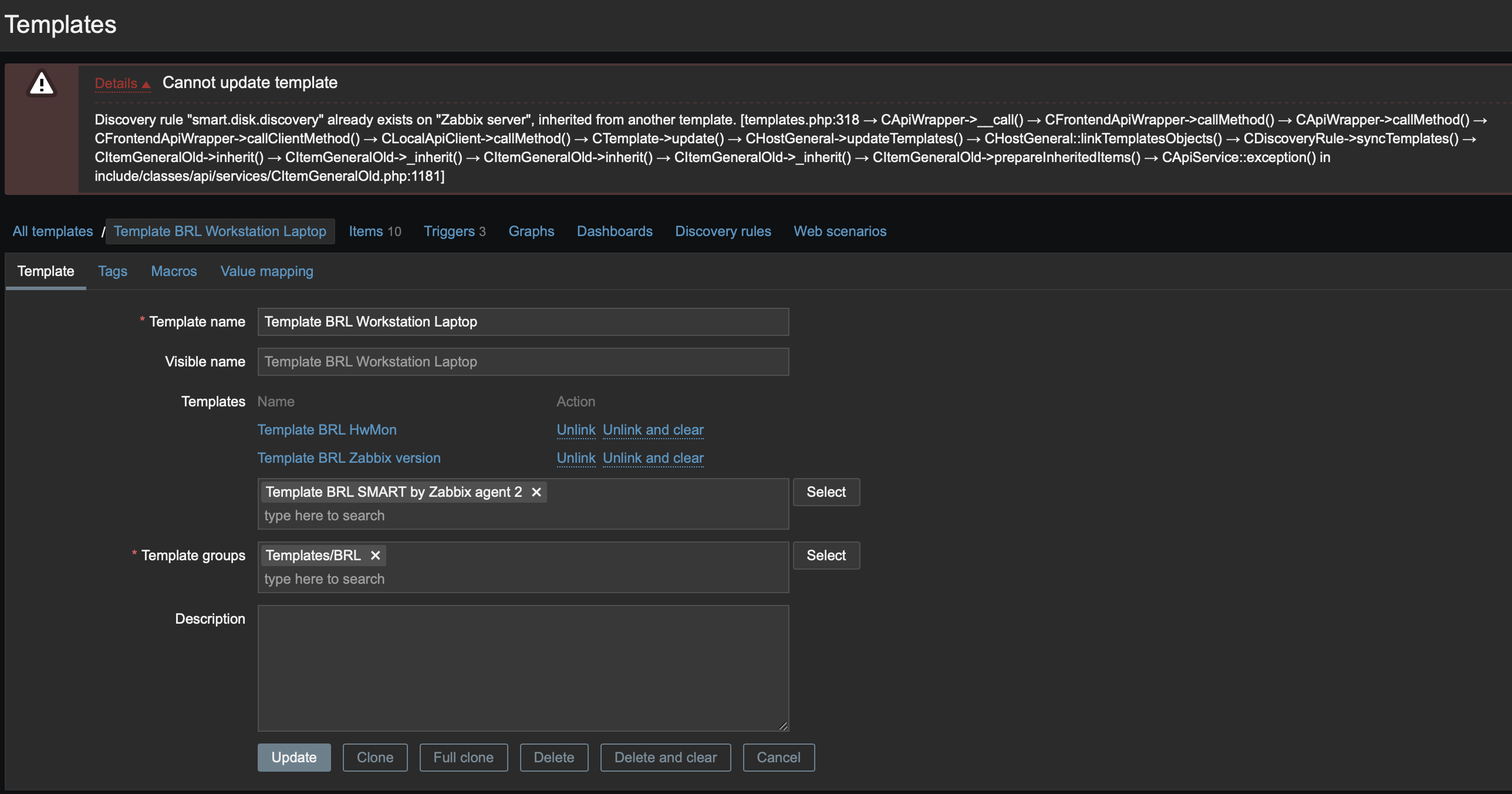Click the warning triangle icon
1512x794 pixels.
tap(41, 83)
